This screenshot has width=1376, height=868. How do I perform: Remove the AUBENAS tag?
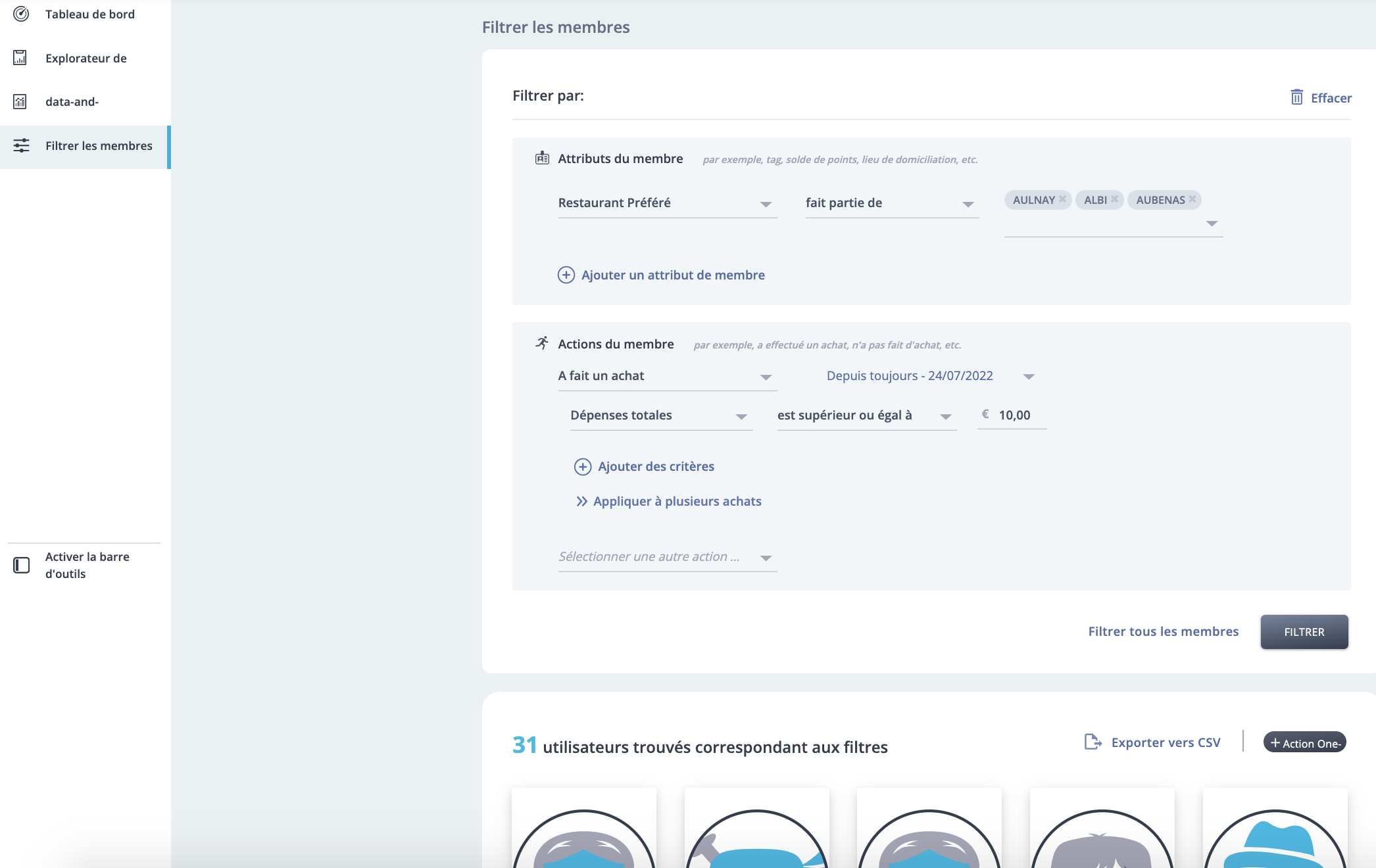tap(1192, 199)
